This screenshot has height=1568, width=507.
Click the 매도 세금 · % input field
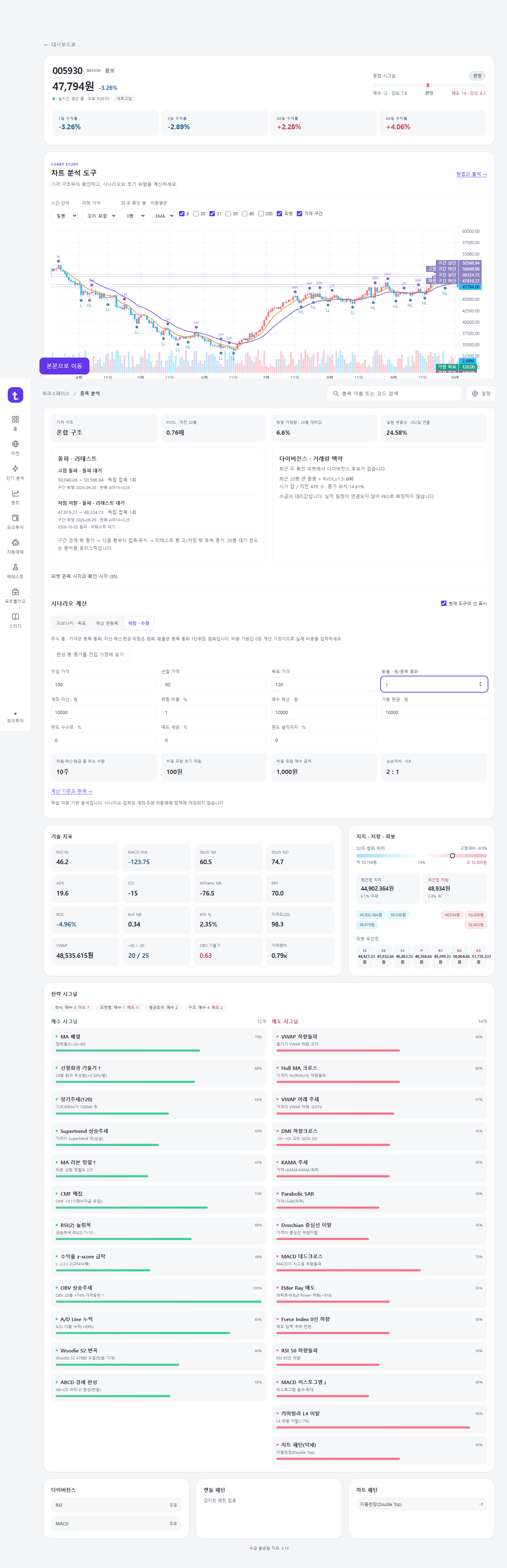(x=214, y=740)
